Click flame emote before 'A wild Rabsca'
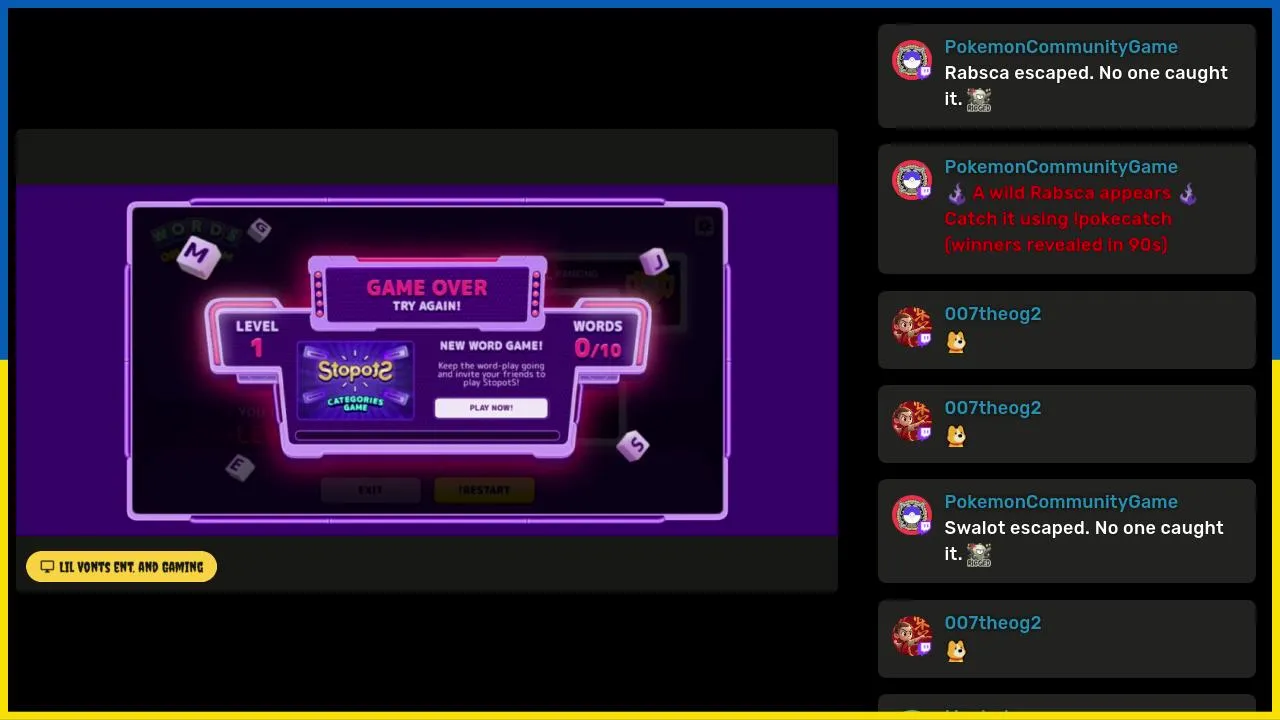 click(957, 194)
